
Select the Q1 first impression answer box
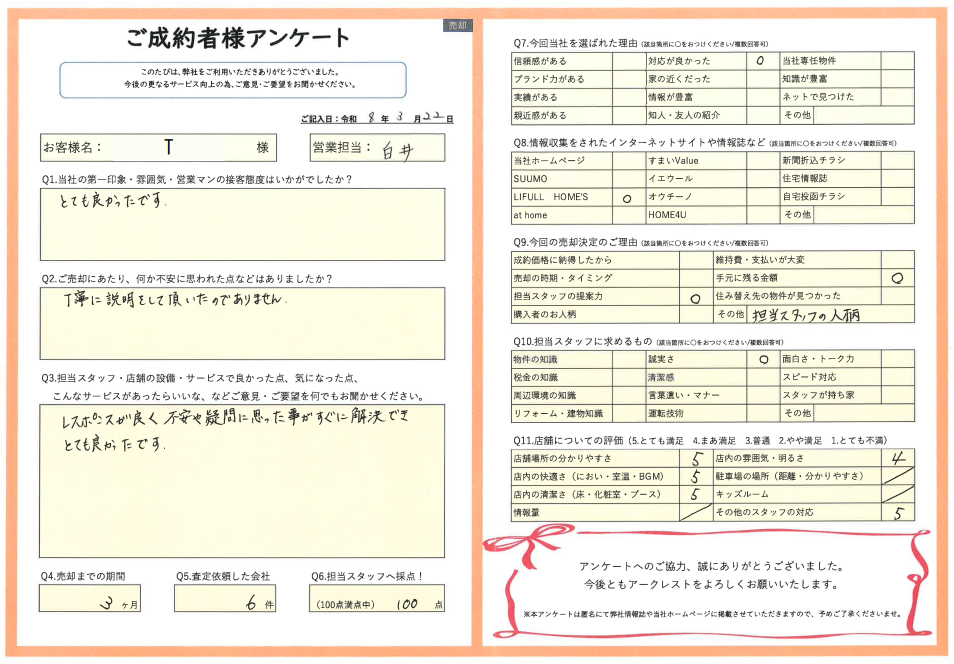(242, 224)
